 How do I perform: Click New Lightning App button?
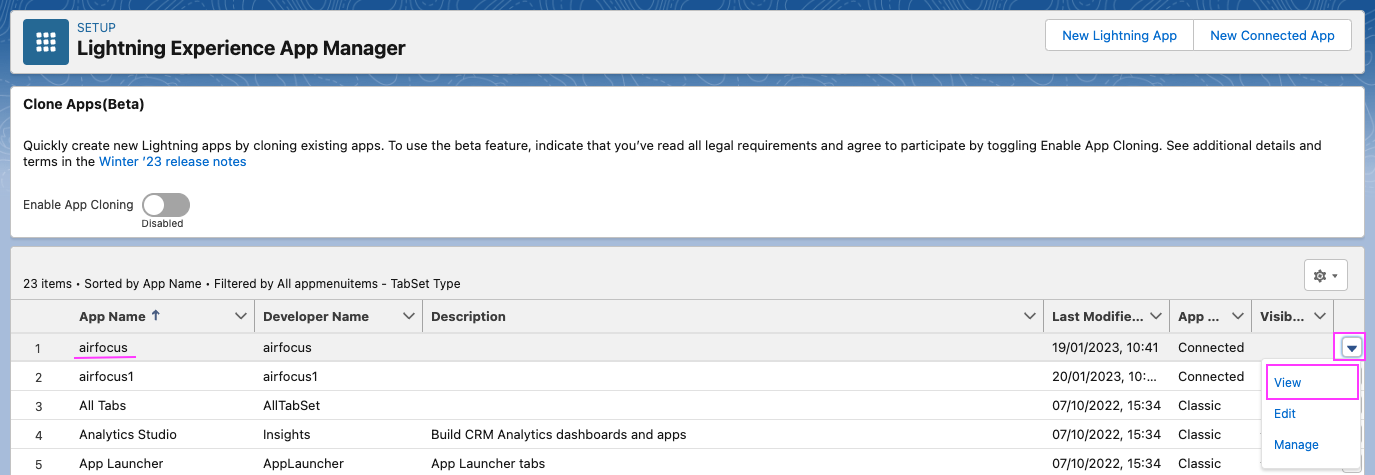(x=1119, y=35)
